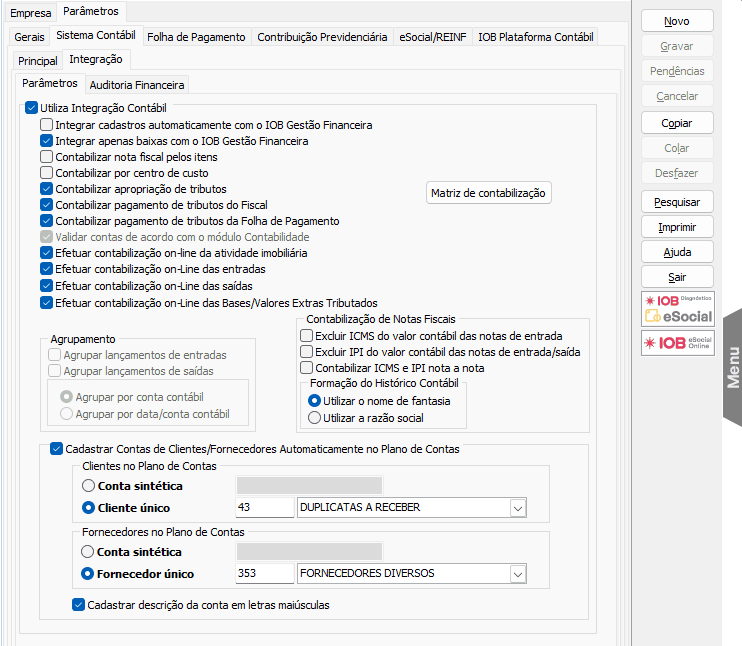Switch to the Folha de Pagamento tab
This screenshot has width=742, height=646.
point(196,37)
